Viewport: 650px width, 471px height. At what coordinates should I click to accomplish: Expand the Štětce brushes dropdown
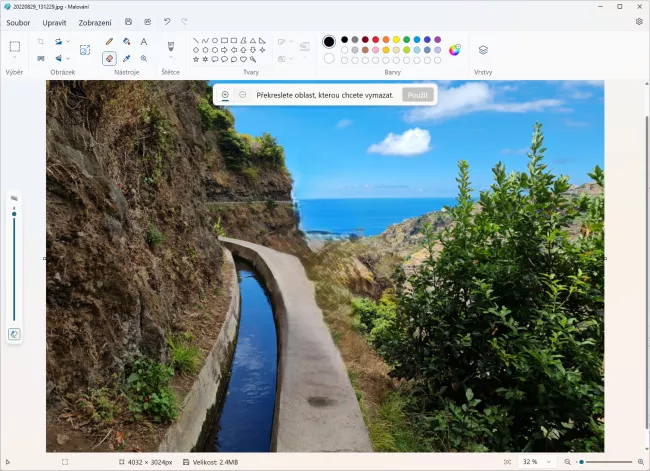(x=170, y=59)
